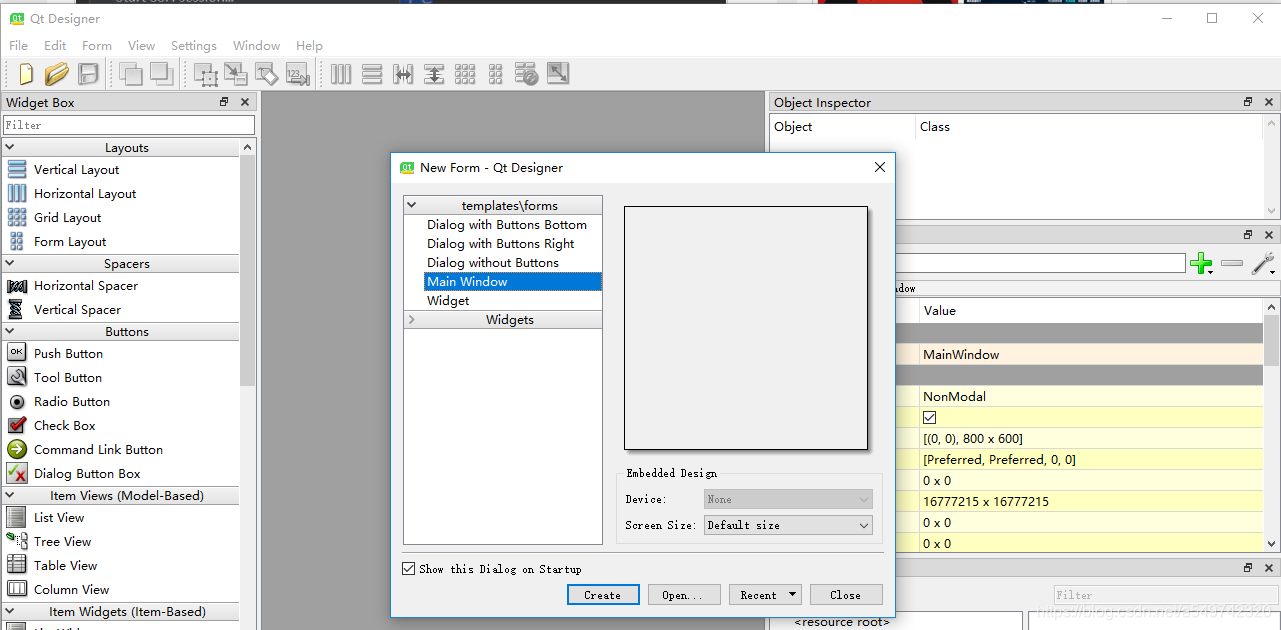Click the Recent button
This screenshot has height=630, width=1281.
click(x=765, y=595)
